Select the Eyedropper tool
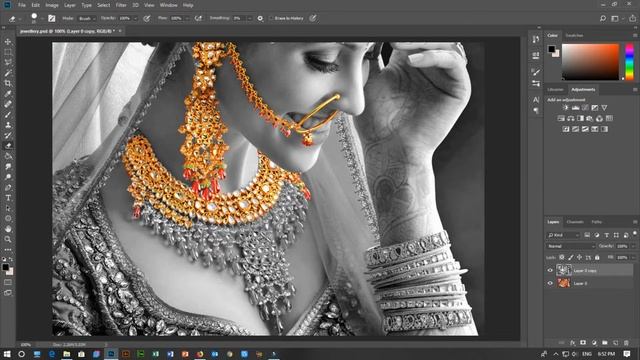The image size is (640, 360). [x=8, y=94]
